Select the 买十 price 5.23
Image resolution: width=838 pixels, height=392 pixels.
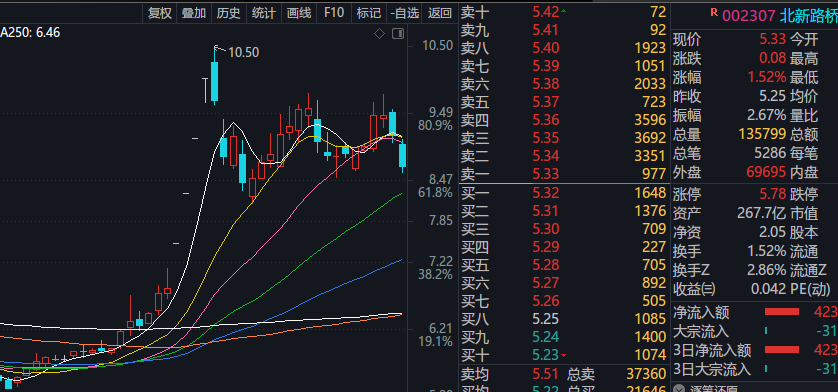(x=546, y=355)
